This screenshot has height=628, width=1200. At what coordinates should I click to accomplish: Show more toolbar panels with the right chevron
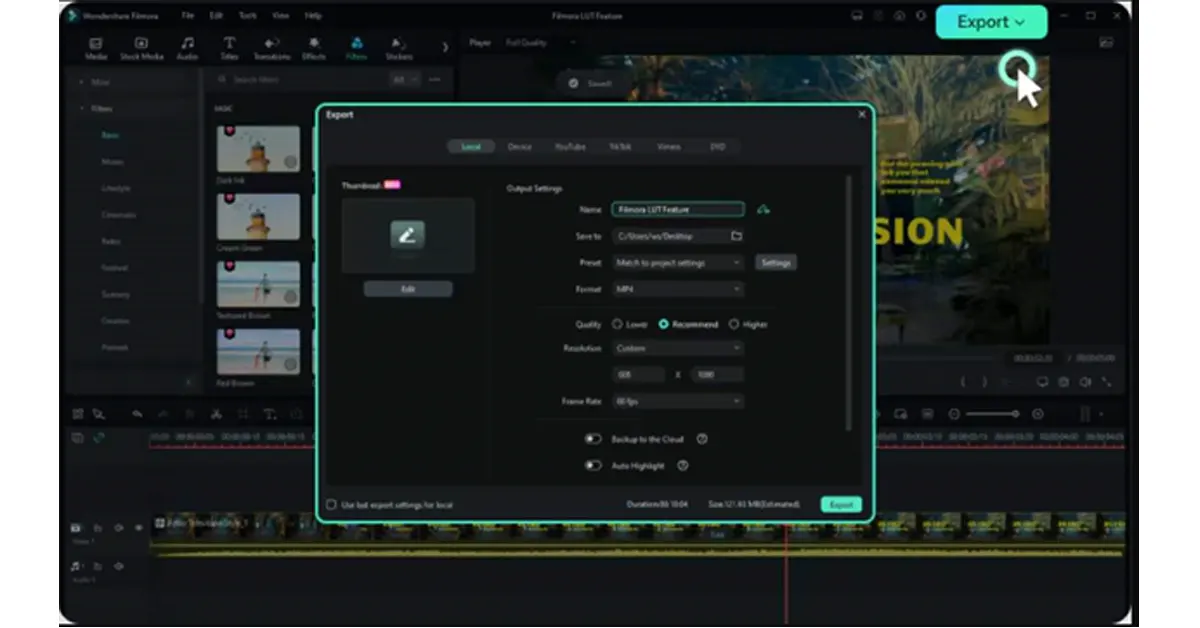tap(445, 47)
